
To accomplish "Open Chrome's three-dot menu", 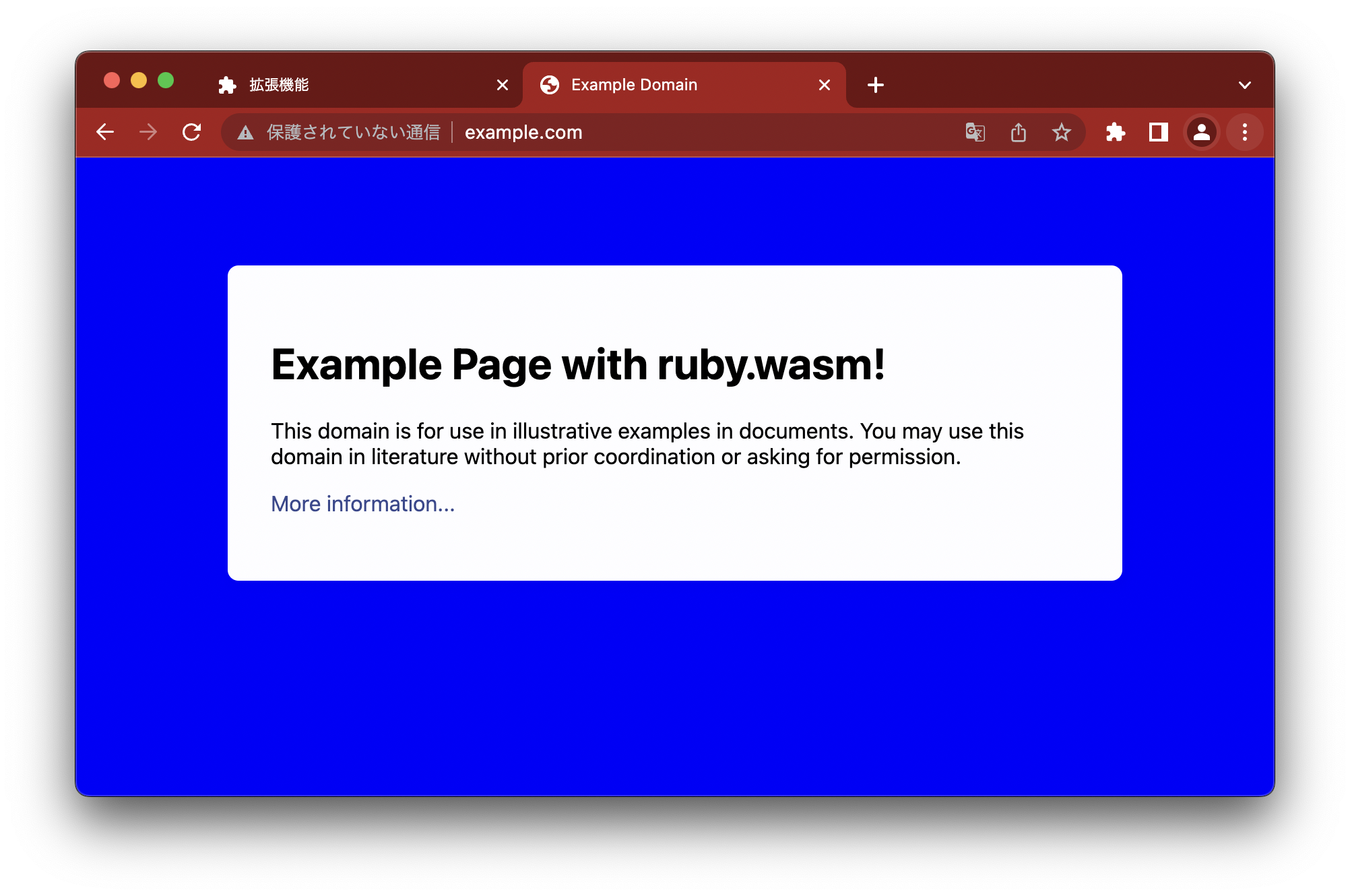I will coord(1245,132).
